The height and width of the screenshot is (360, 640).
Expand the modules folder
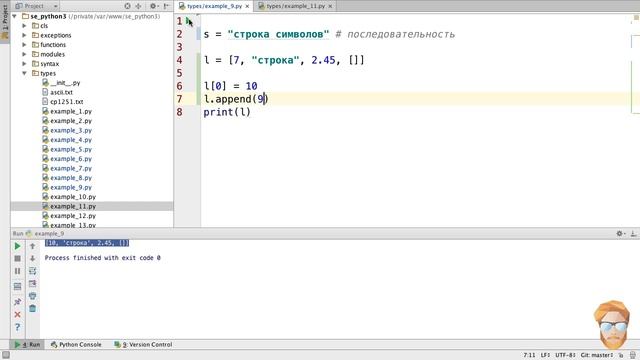point(24,54)
